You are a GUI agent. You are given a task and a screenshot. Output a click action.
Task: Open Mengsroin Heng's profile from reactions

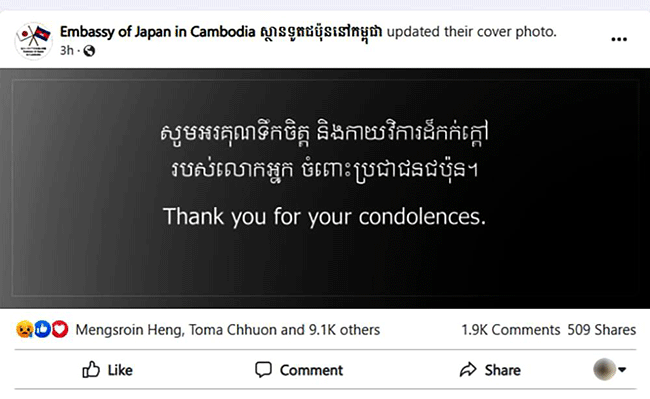[x=130, y=330]
